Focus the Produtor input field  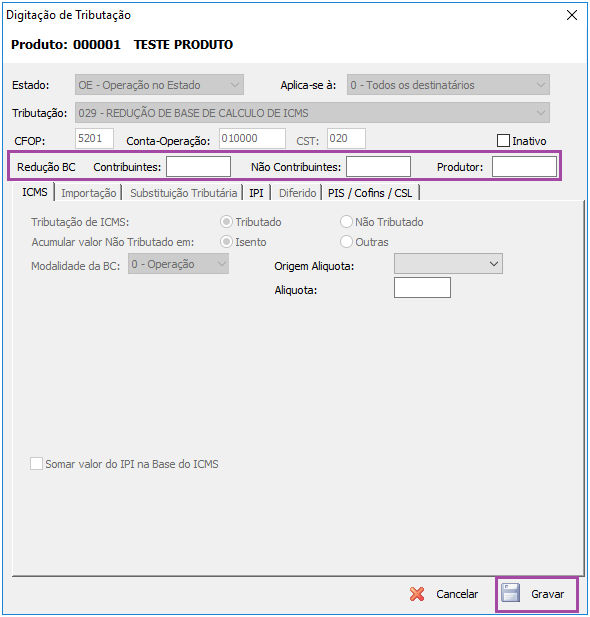point(524,166)
